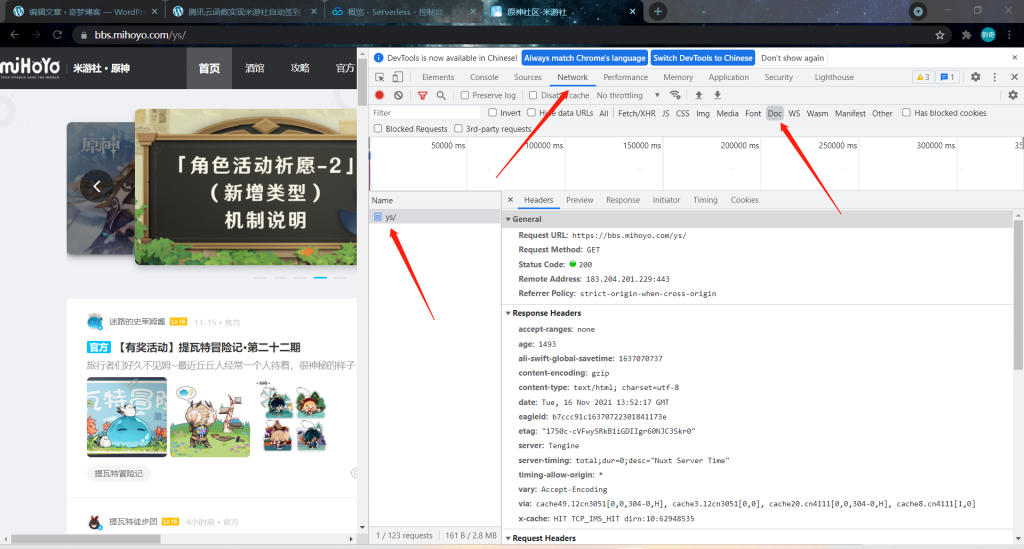The image size is (1024, 549).
Task: Click the ys/ document file icon
Action: coord(377,217)
